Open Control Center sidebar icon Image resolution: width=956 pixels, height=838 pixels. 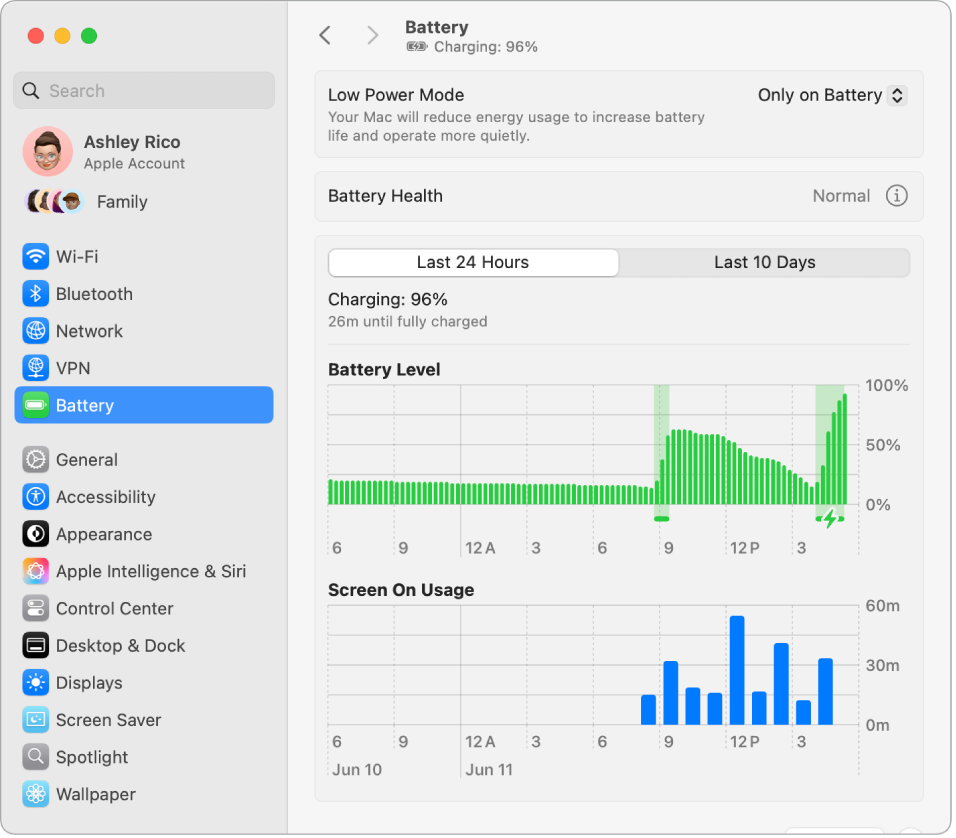click(x=36, y=609)
